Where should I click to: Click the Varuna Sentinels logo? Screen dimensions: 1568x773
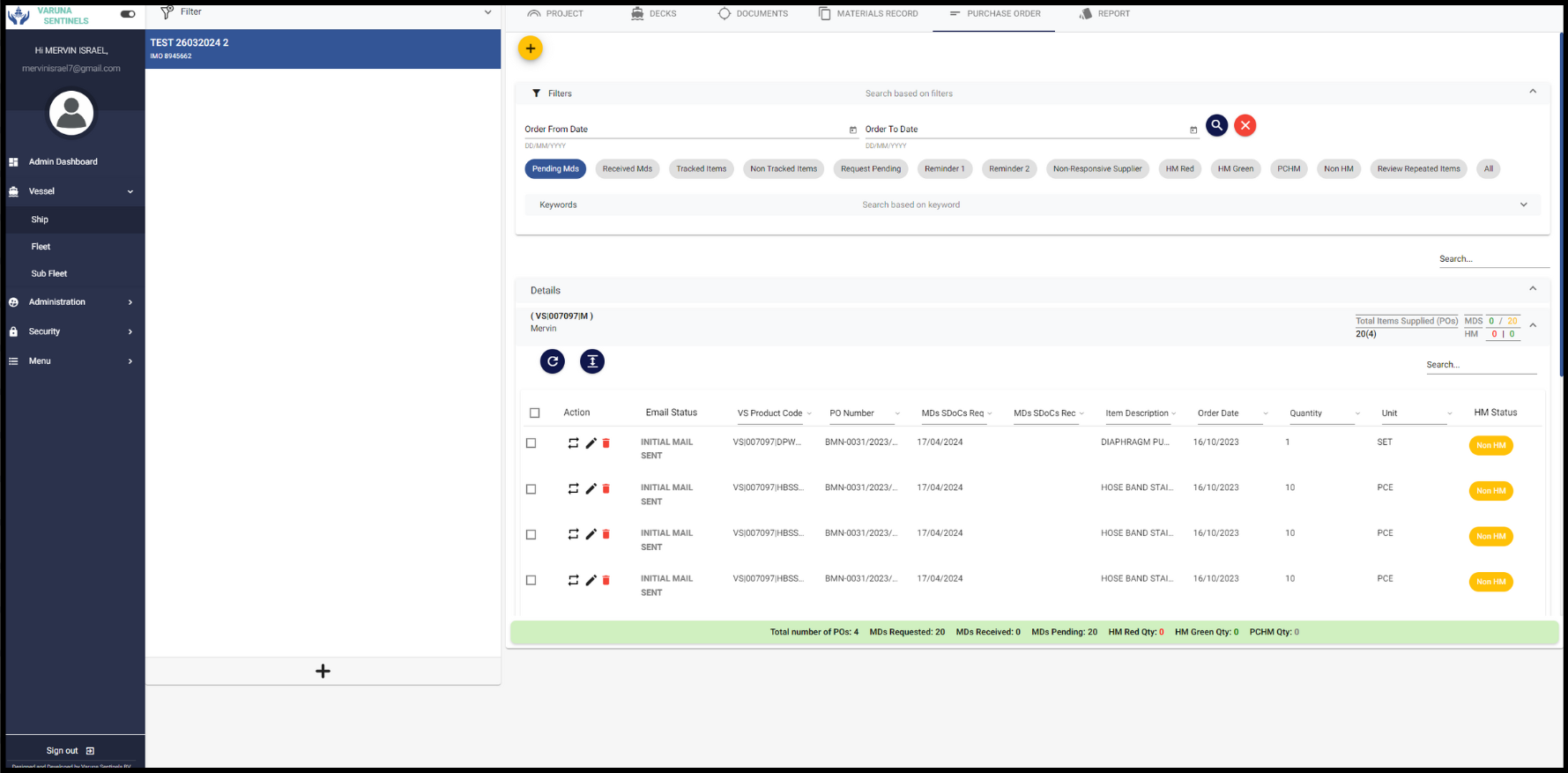19,15
